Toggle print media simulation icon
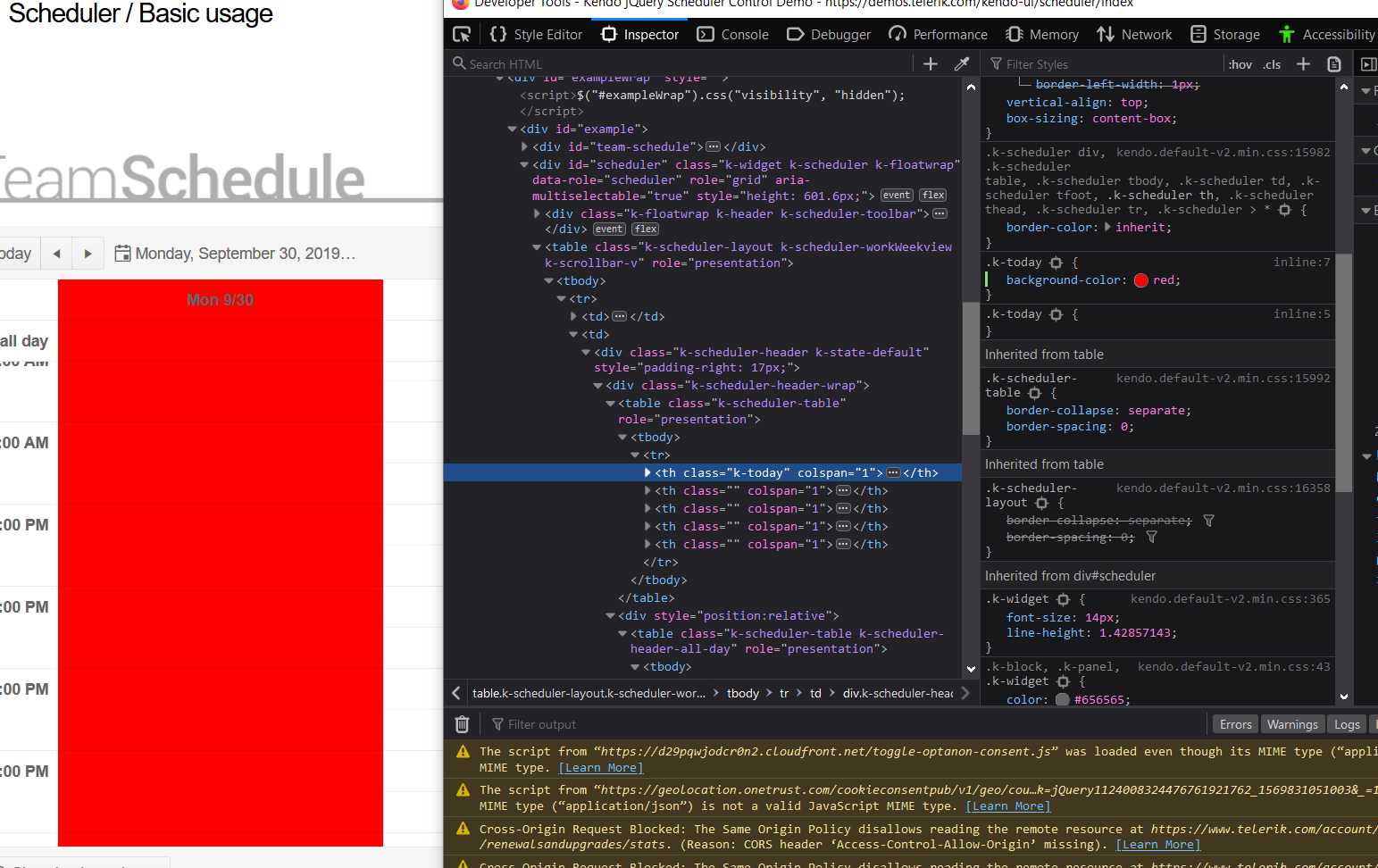Viewport: 1378px width, 868px height. click(1334, 64)
